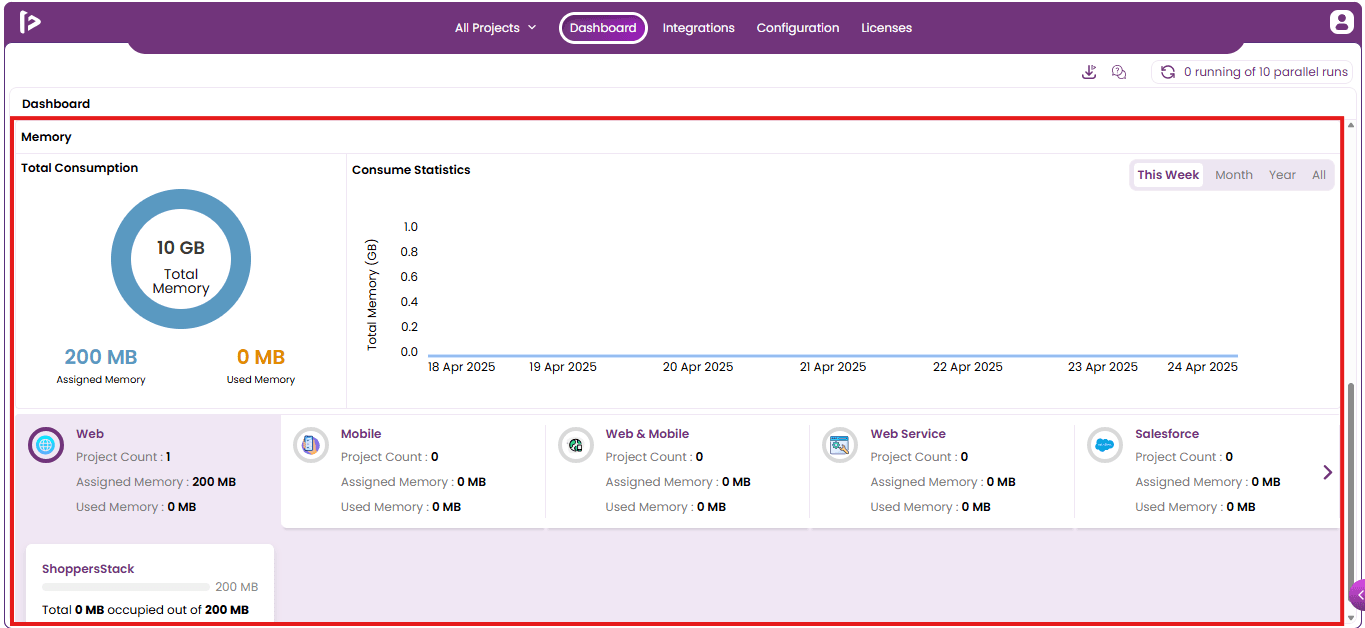
Task: Click the ShoppersStack memory progress bar
Action: 126,587
